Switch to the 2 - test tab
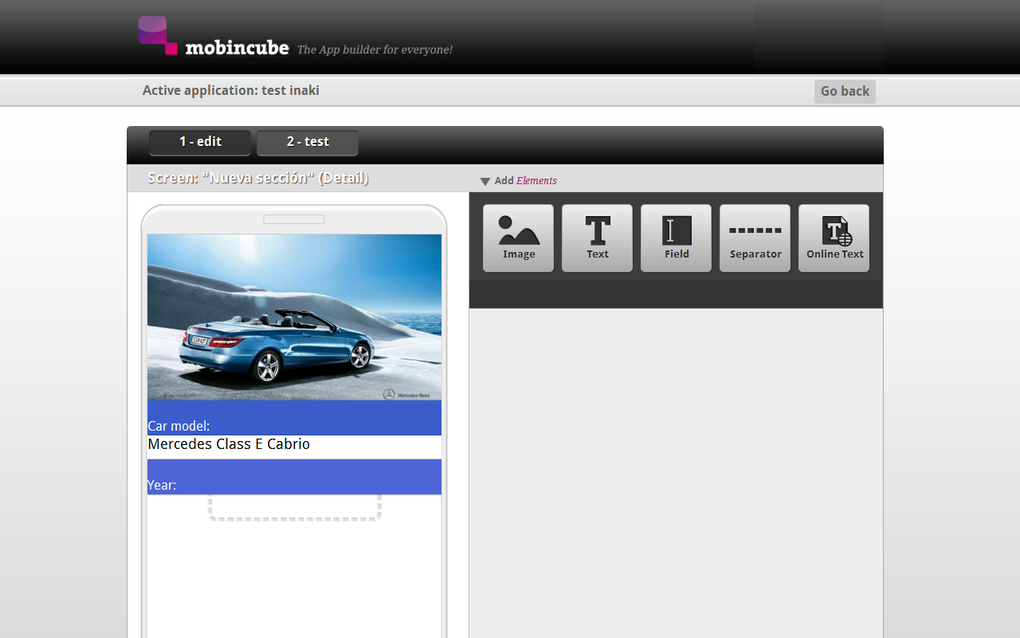Viewport: 1020px width, 638px height. (x=307, y=142)
